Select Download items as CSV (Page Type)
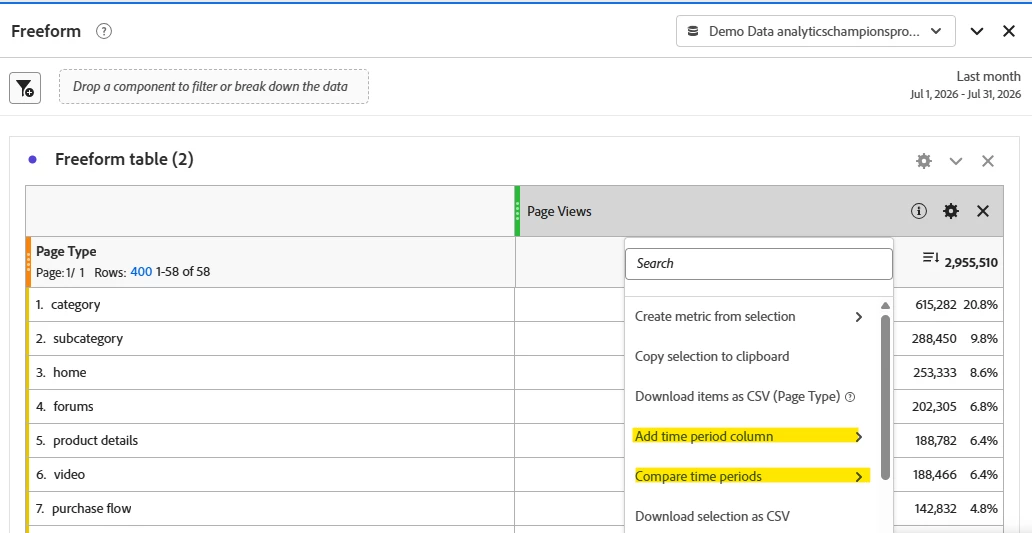 (737, 397)
